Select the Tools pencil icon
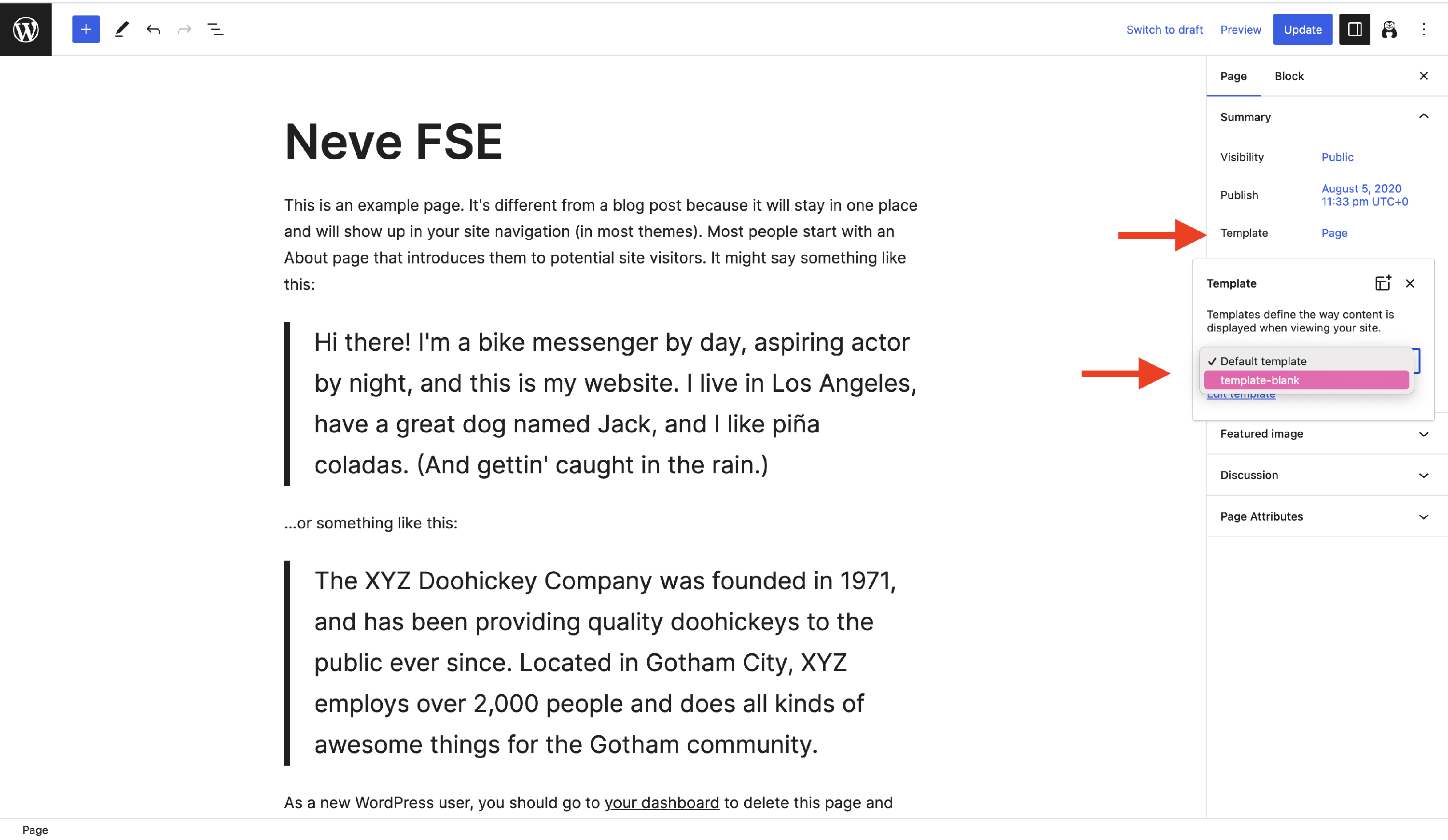The height and width of the screenshot is (840, 1448). (121, 29)
